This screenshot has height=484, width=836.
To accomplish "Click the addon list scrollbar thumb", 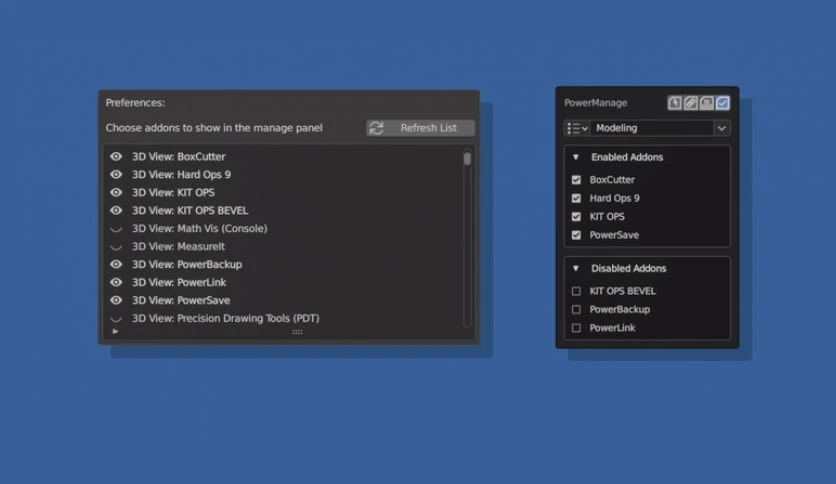I will (467, 159).
